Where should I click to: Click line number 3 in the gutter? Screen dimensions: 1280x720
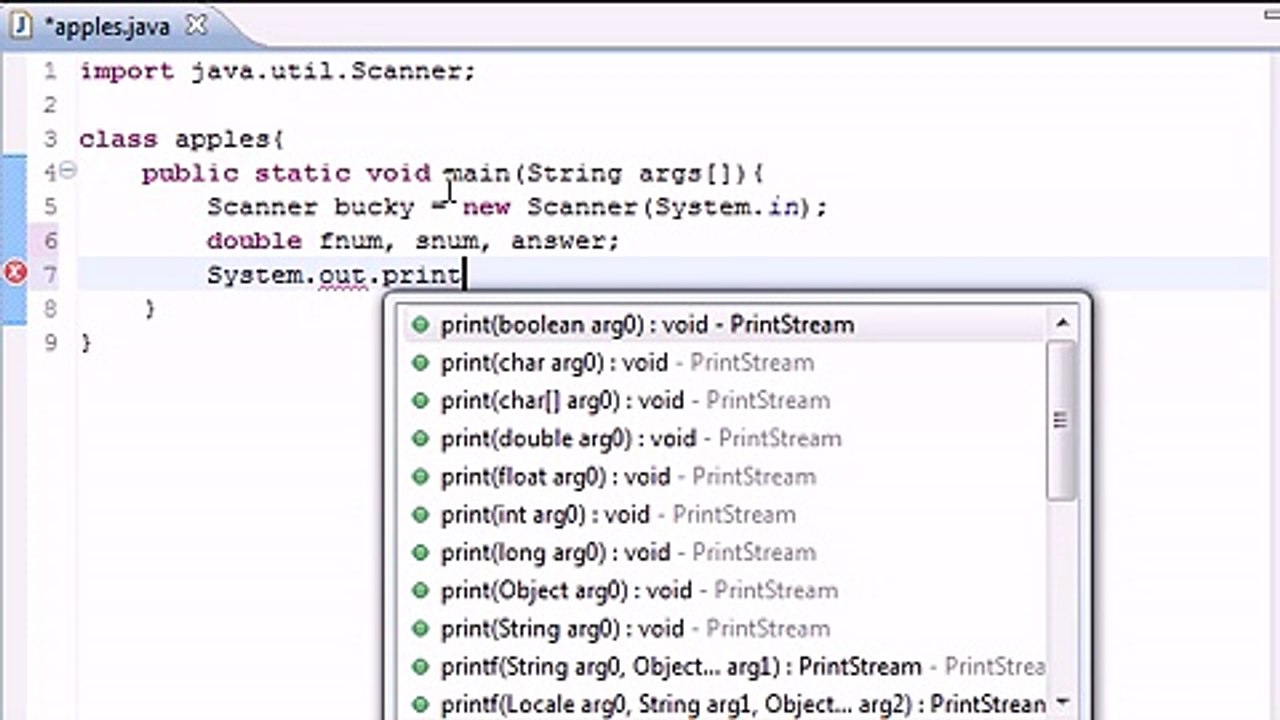[50, 139]
